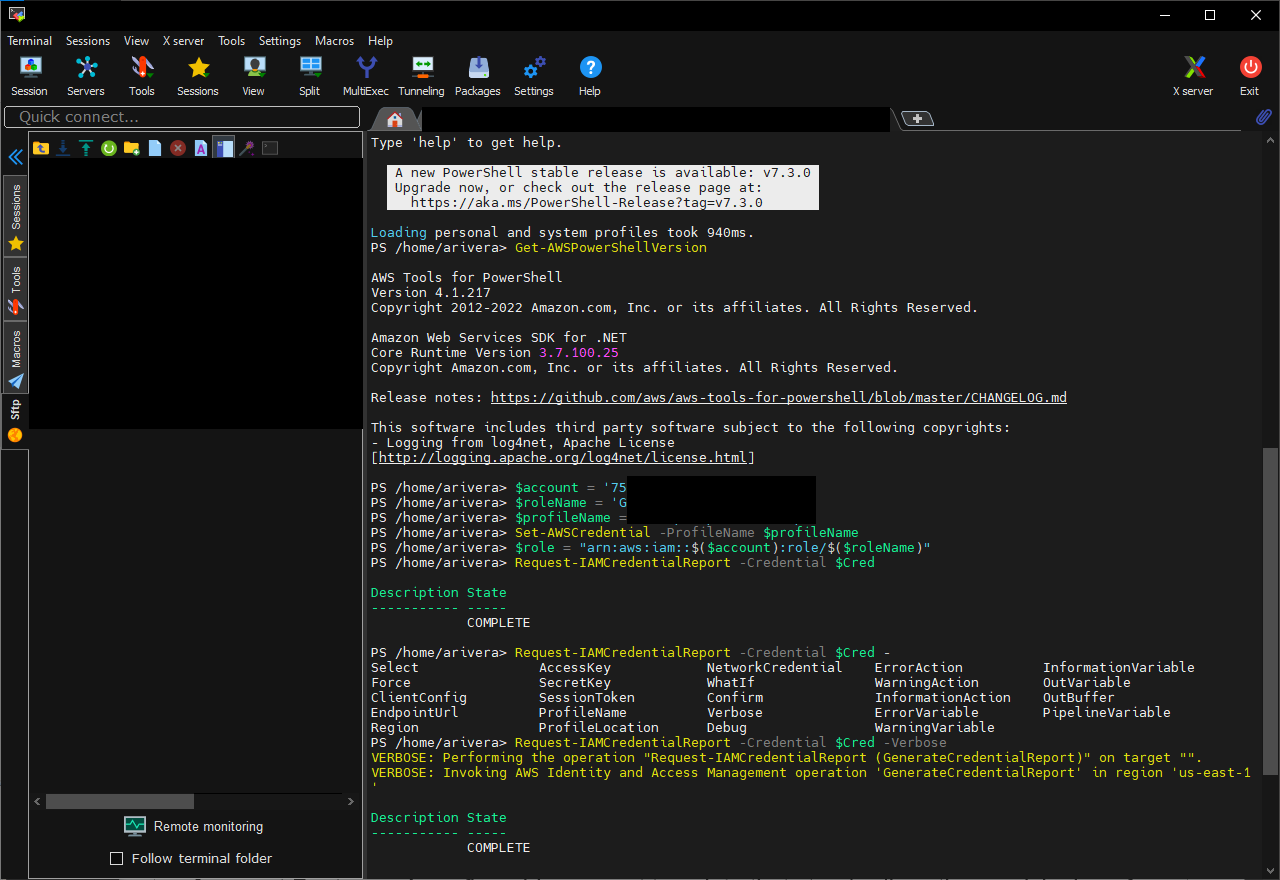Click 'PipelineVariable' parameter suggestion
1280x880 pixels.
[x=1107, y=712]
